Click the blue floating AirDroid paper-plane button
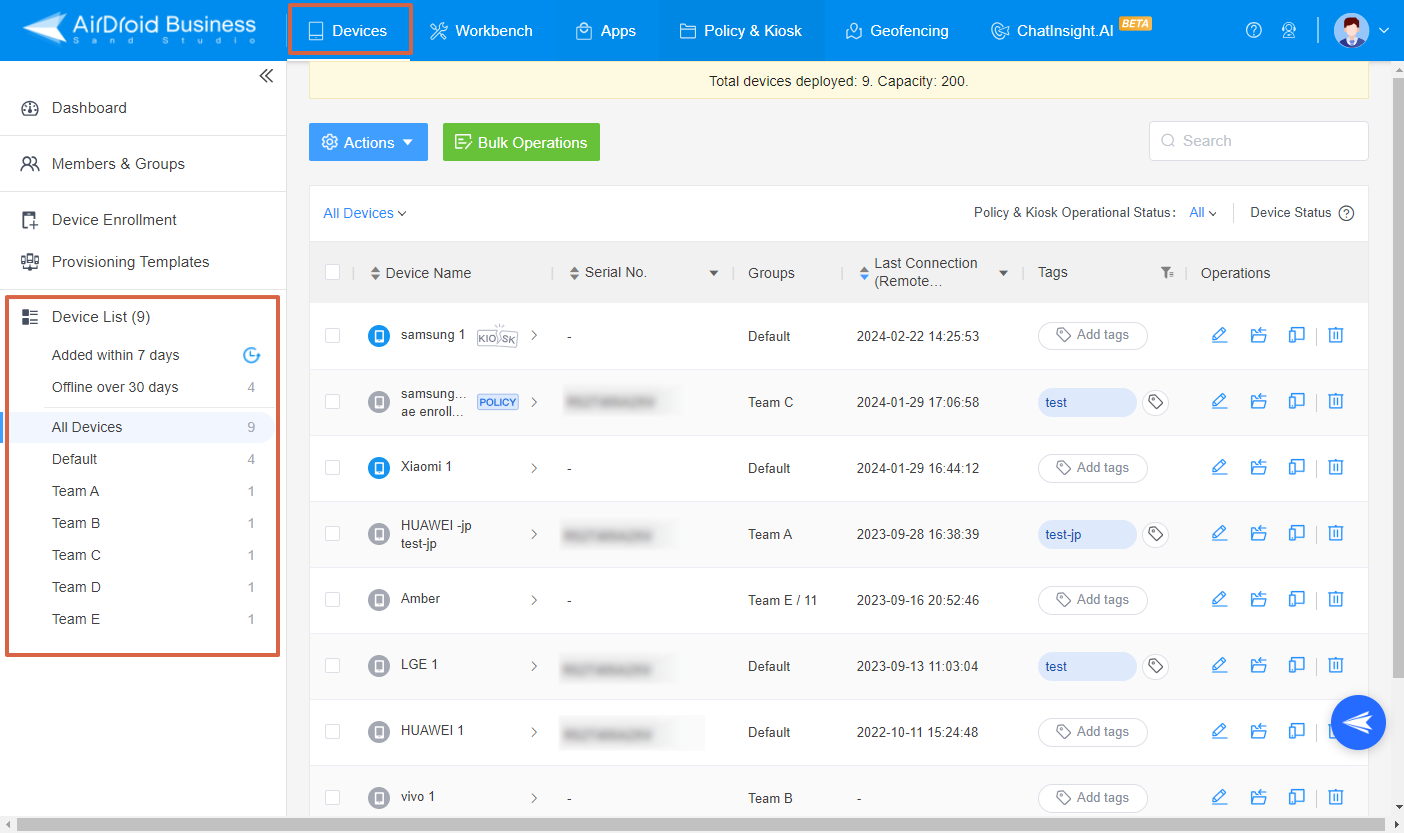Image resolution: width=1404 pixels, height=833 pixels. (x=1358, y=722)
